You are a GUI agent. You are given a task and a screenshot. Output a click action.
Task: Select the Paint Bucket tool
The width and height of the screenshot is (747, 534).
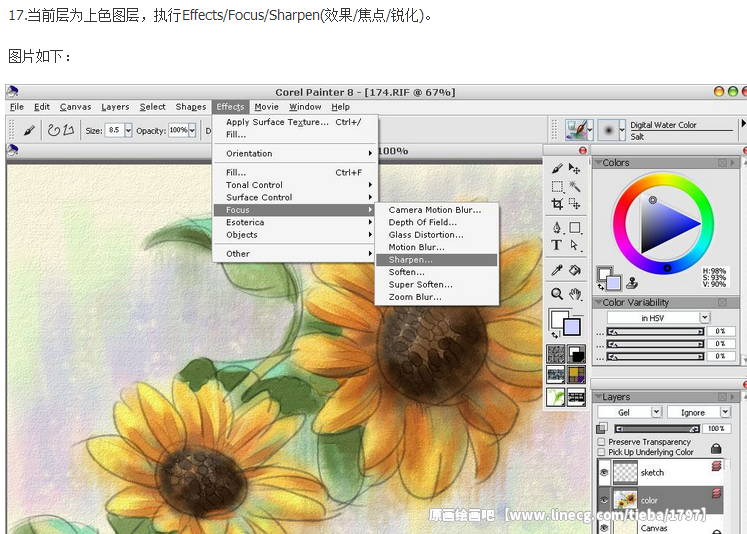575,270
